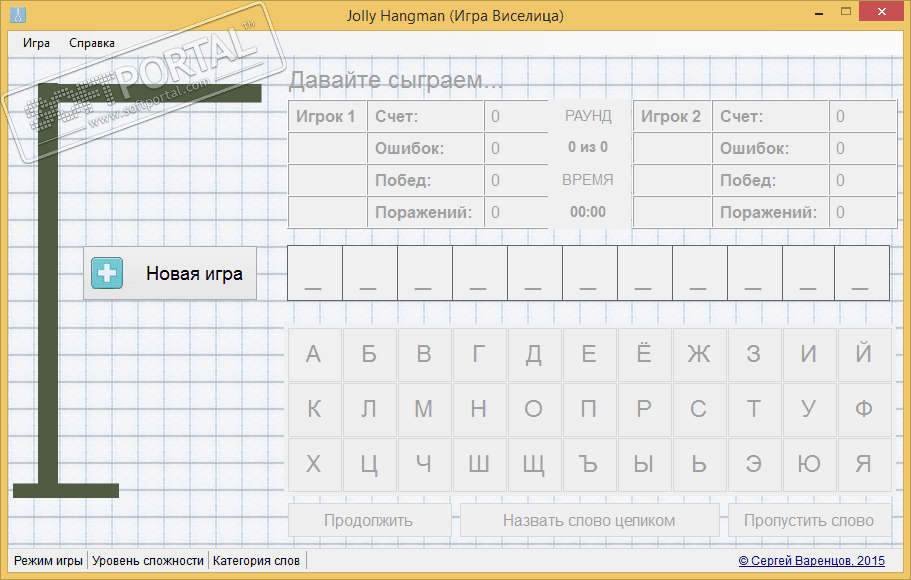This screenshot has height=580, width=911.
Task: Guess letter Ш
Action: tap(479, 465)
